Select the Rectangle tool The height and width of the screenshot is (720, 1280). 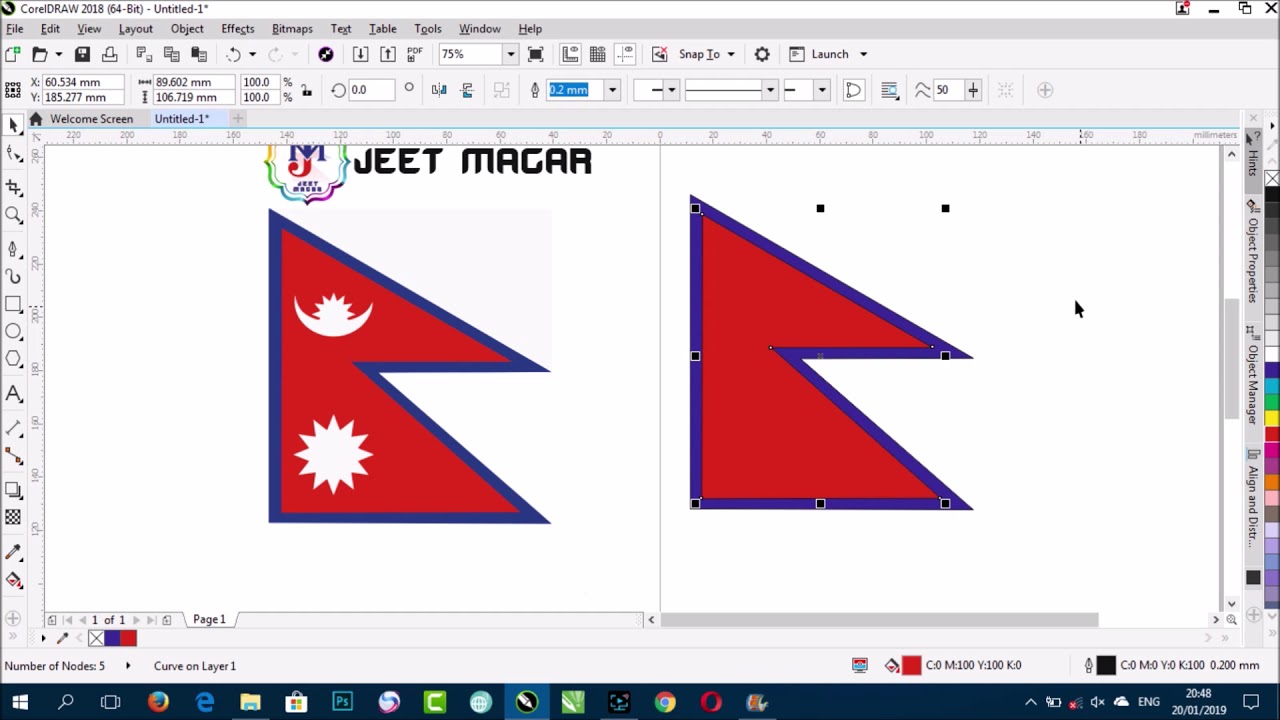[x=14, y=305]
